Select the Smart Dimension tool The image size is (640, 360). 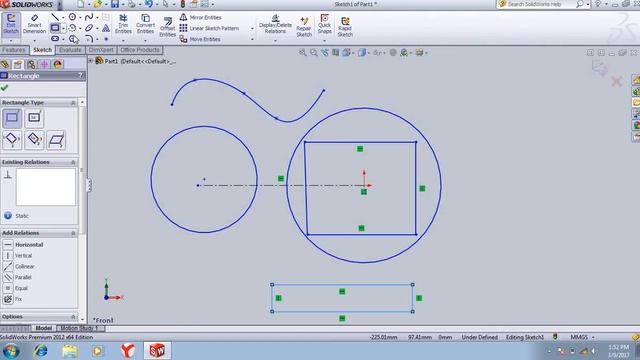pyautogui.click(x=34, y=24)
